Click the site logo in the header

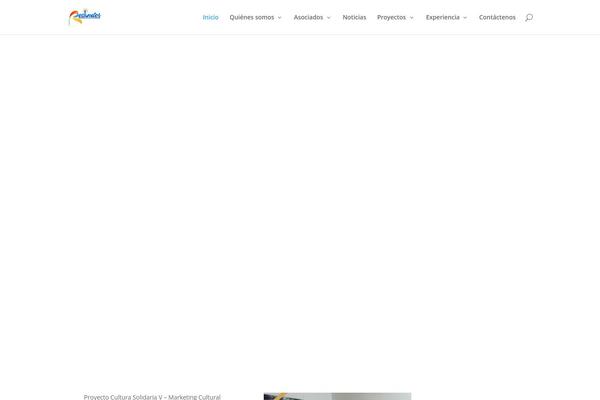(85, 17)
